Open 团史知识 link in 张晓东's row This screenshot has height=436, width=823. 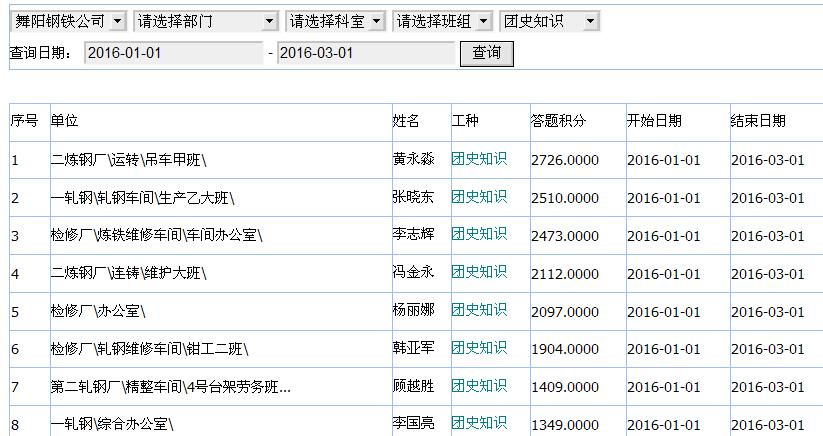click(479, 196)
